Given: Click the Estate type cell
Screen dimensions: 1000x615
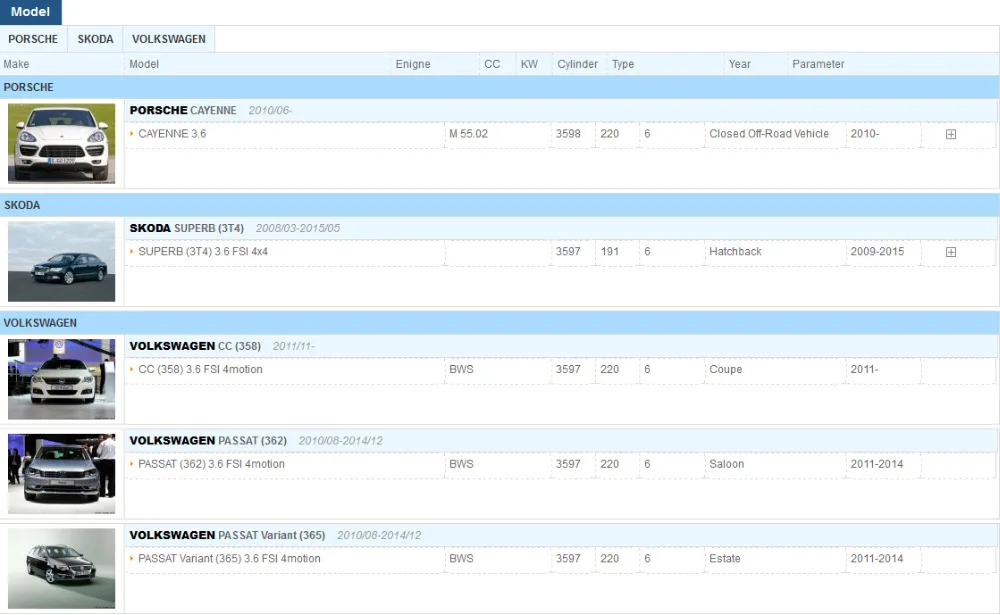Looking at the screenshot, I should [x=724, y=558].
